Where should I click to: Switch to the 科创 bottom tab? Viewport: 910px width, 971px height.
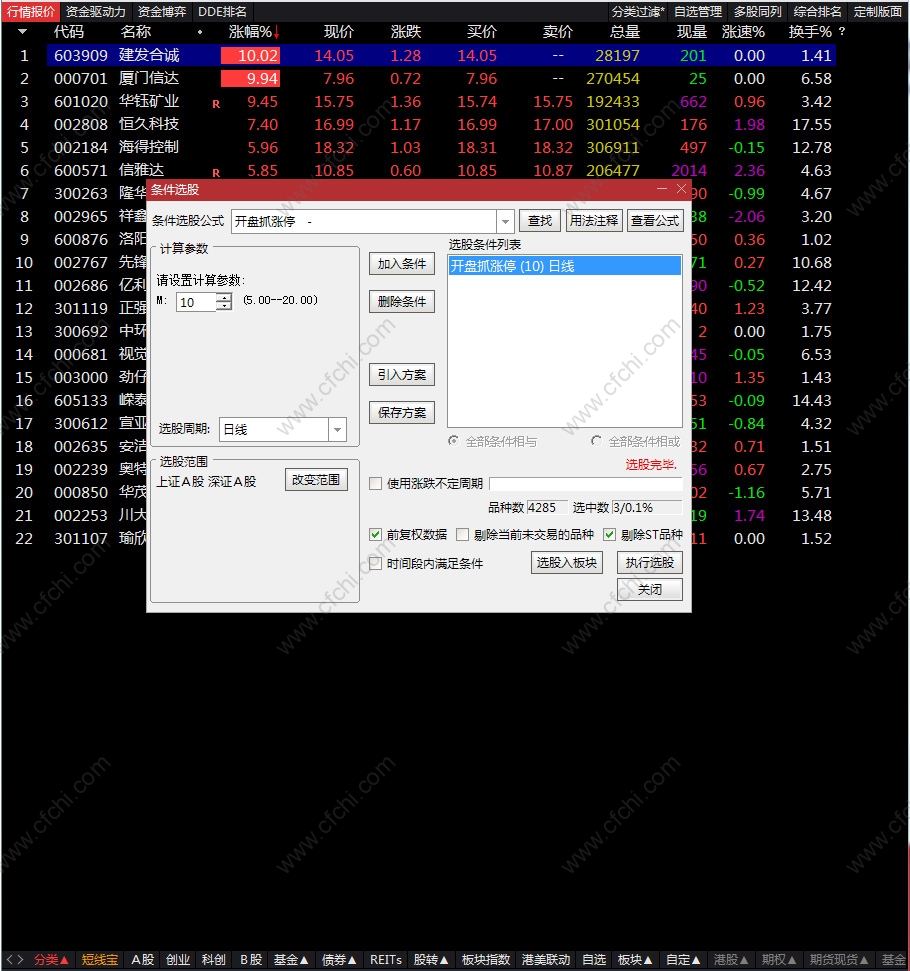pos(214,960)
